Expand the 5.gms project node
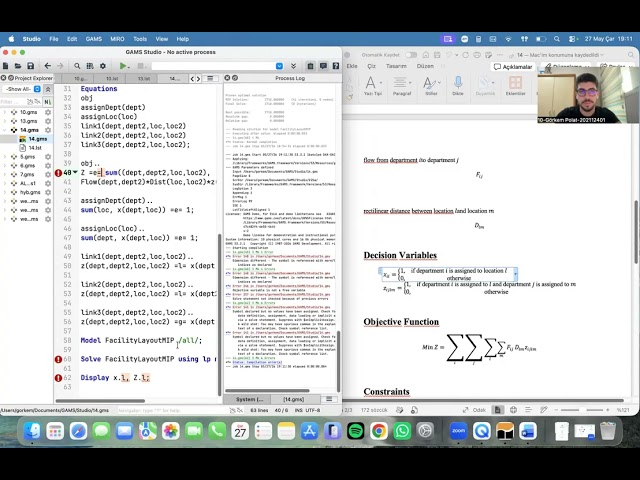Viewport: 640px width, 480px height. click(x=4, y=157)
